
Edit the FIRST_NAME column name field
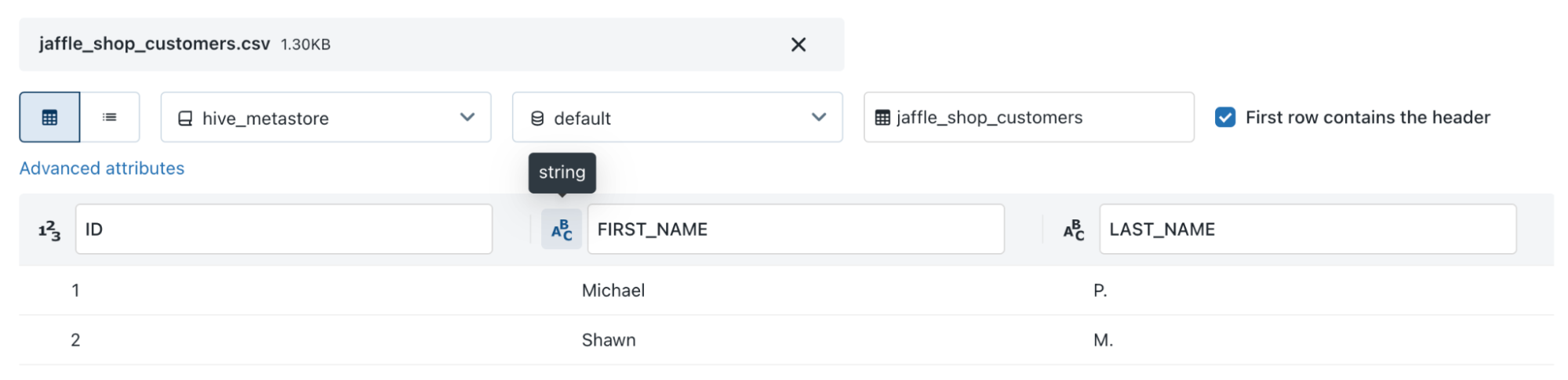[x=795, y=230]
